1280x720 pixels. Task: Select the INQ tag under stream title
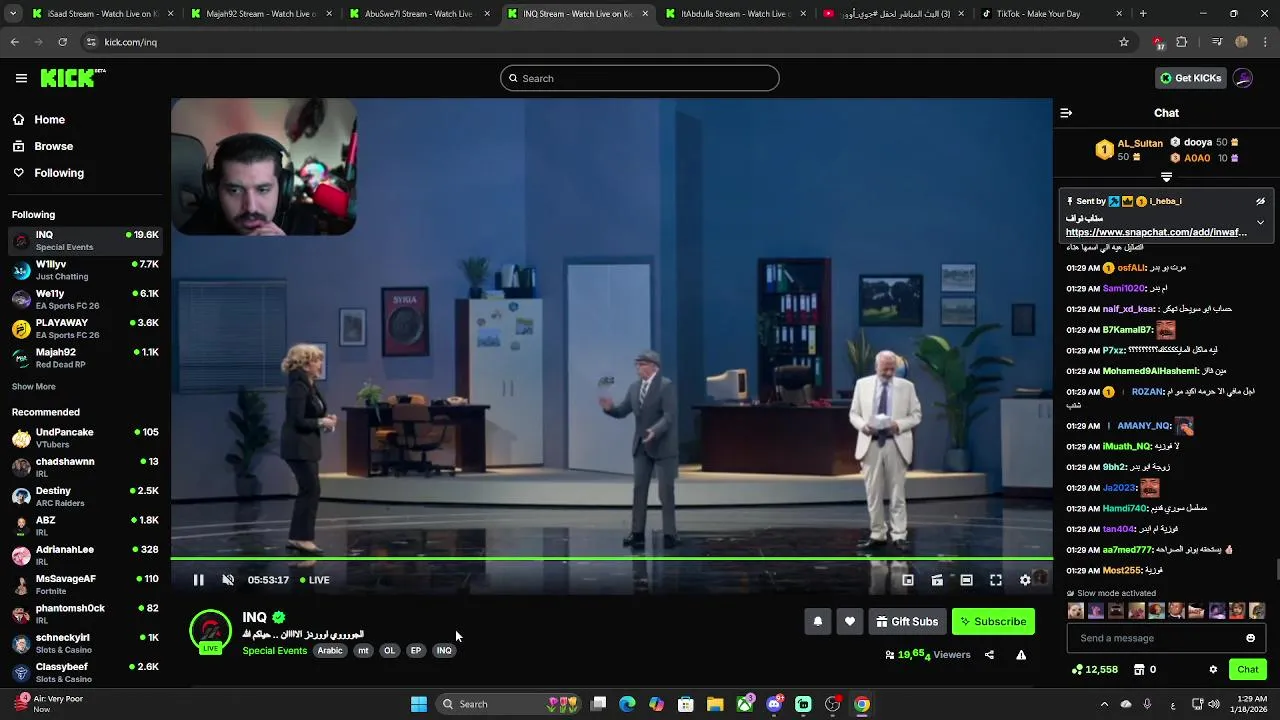[444, 651]
